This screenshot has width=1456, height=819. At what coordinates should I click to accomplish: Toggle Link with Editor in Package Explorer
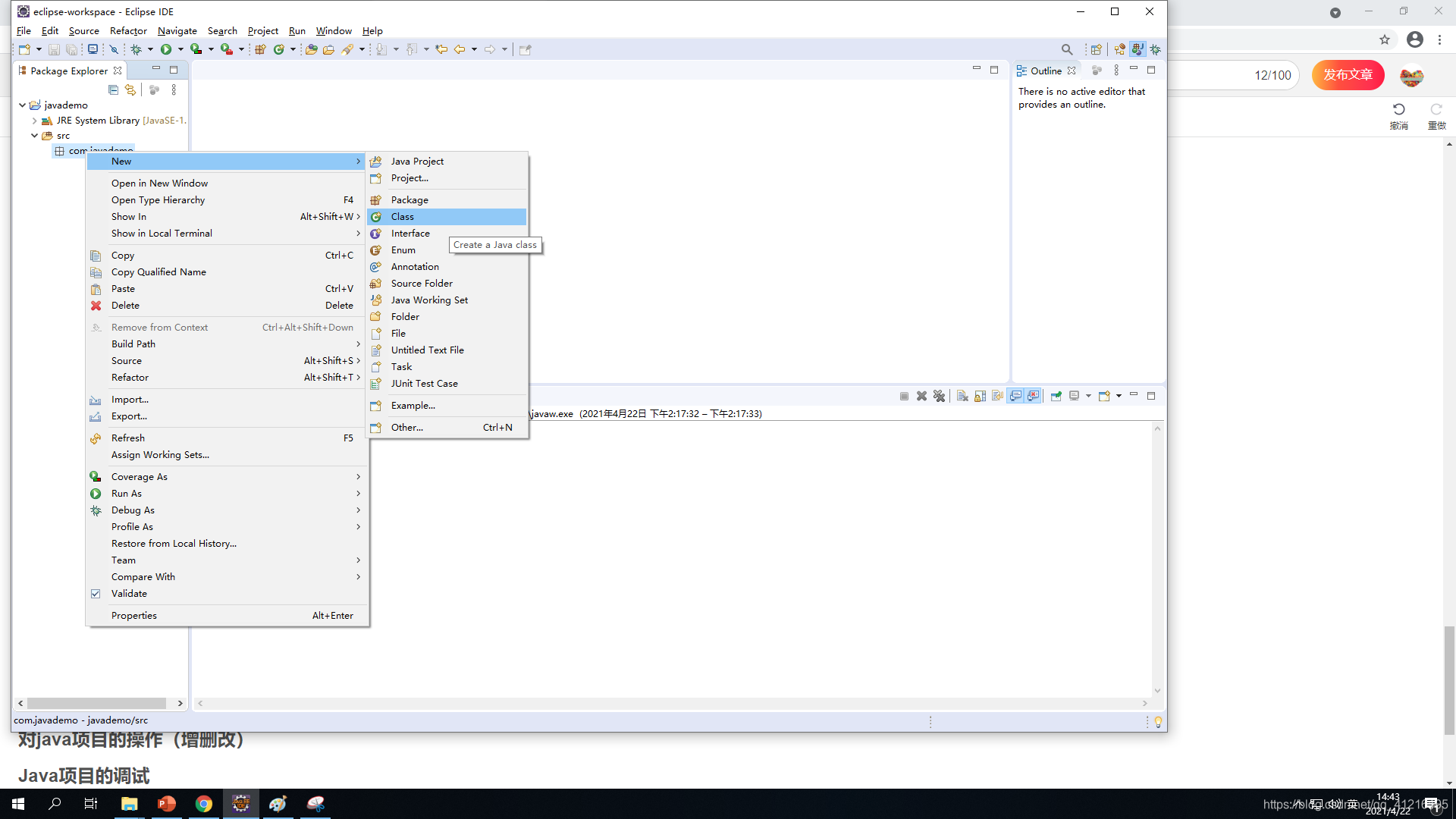130,89
